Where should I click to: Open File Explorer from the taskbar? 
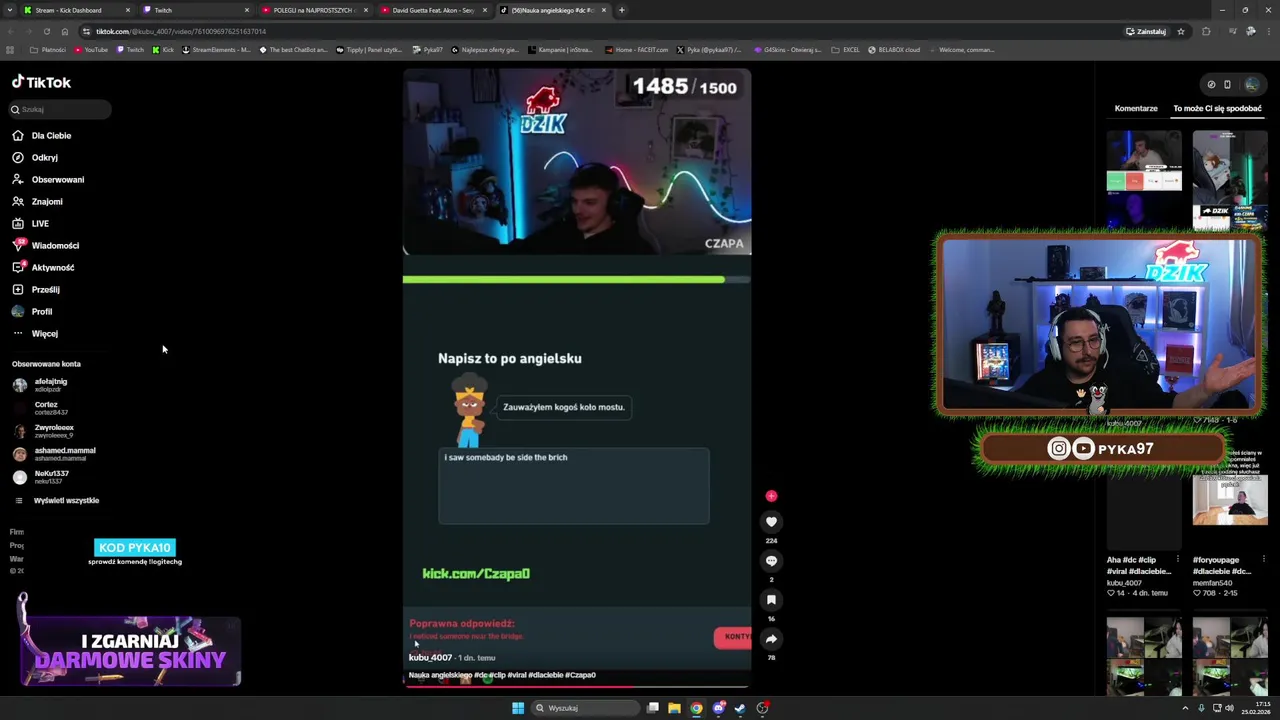tap(674, 708)
